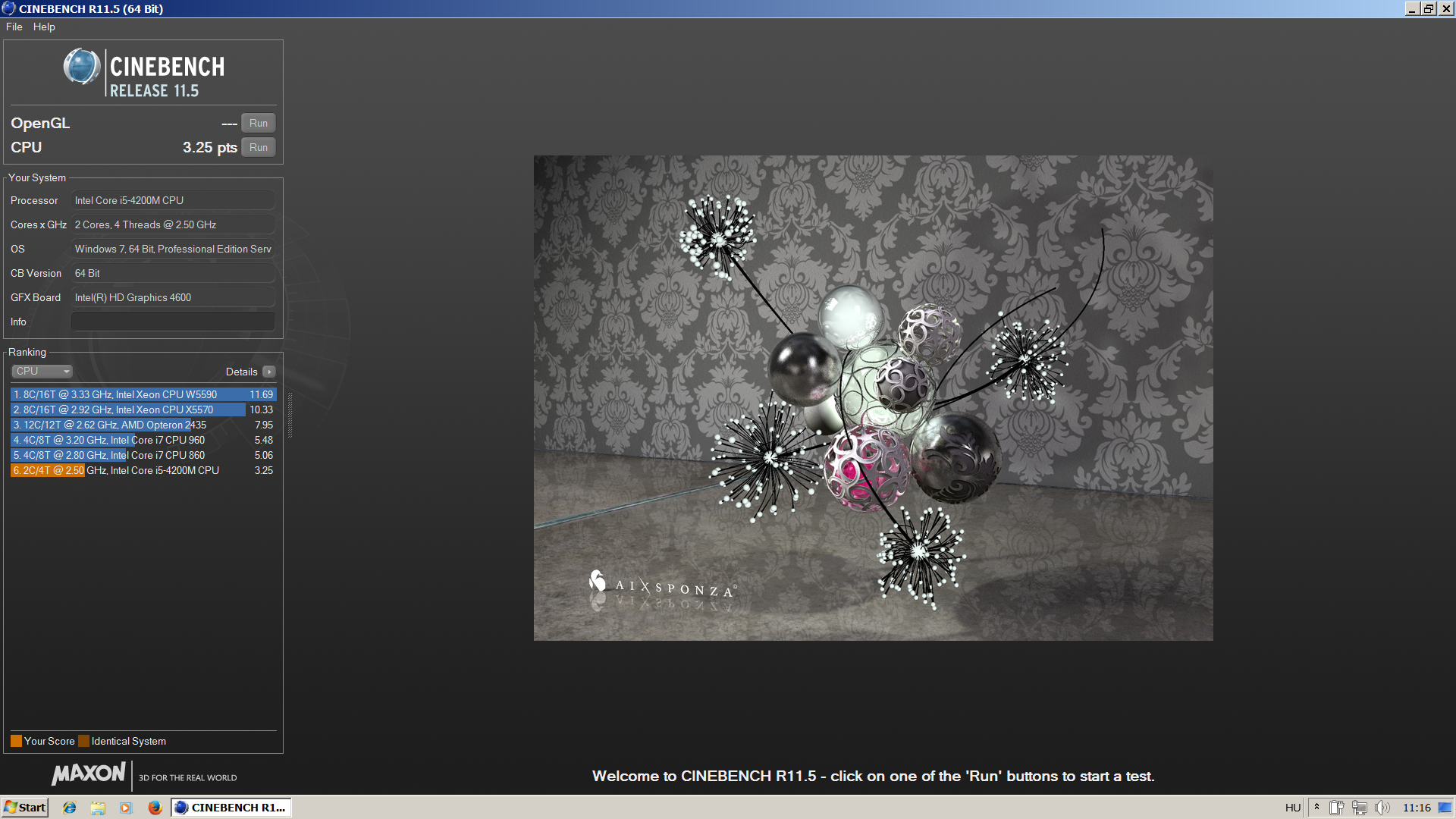Viewport: 1456px width, 819px height.
Task: Click the orange Your Score legend swatch
Action: tap(16, 741)
